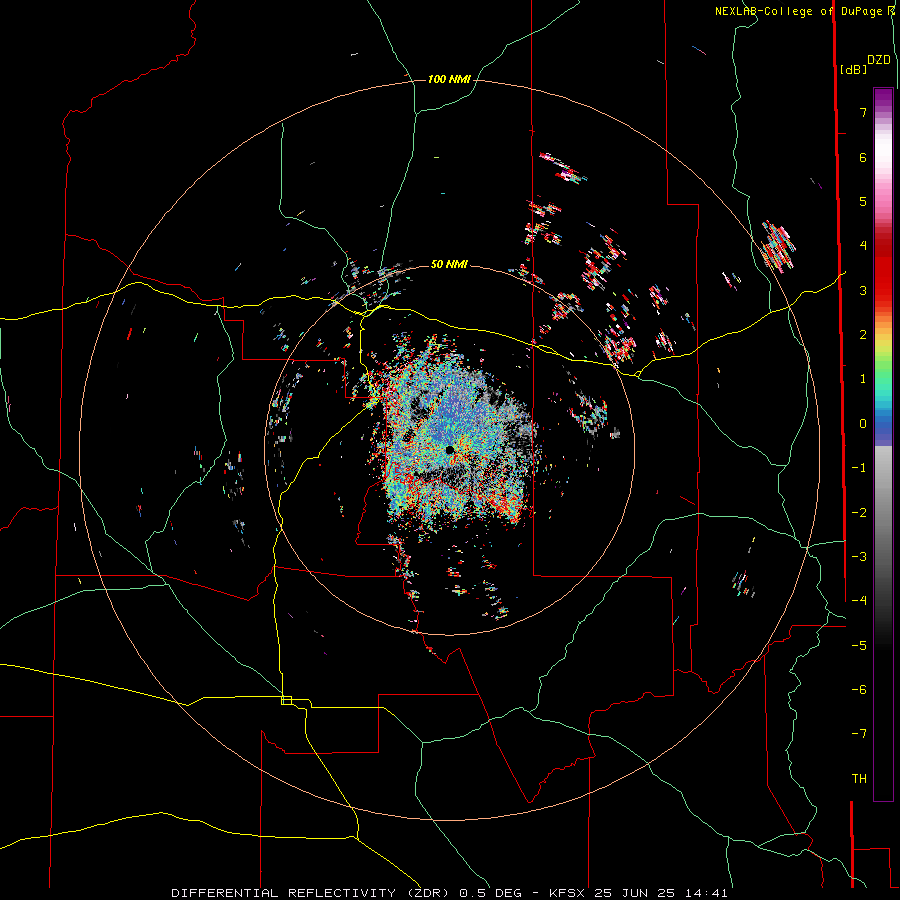Click the 14:41 timestamp in caption
Screen dimensions: 900x900
click(x=708, y=893)
